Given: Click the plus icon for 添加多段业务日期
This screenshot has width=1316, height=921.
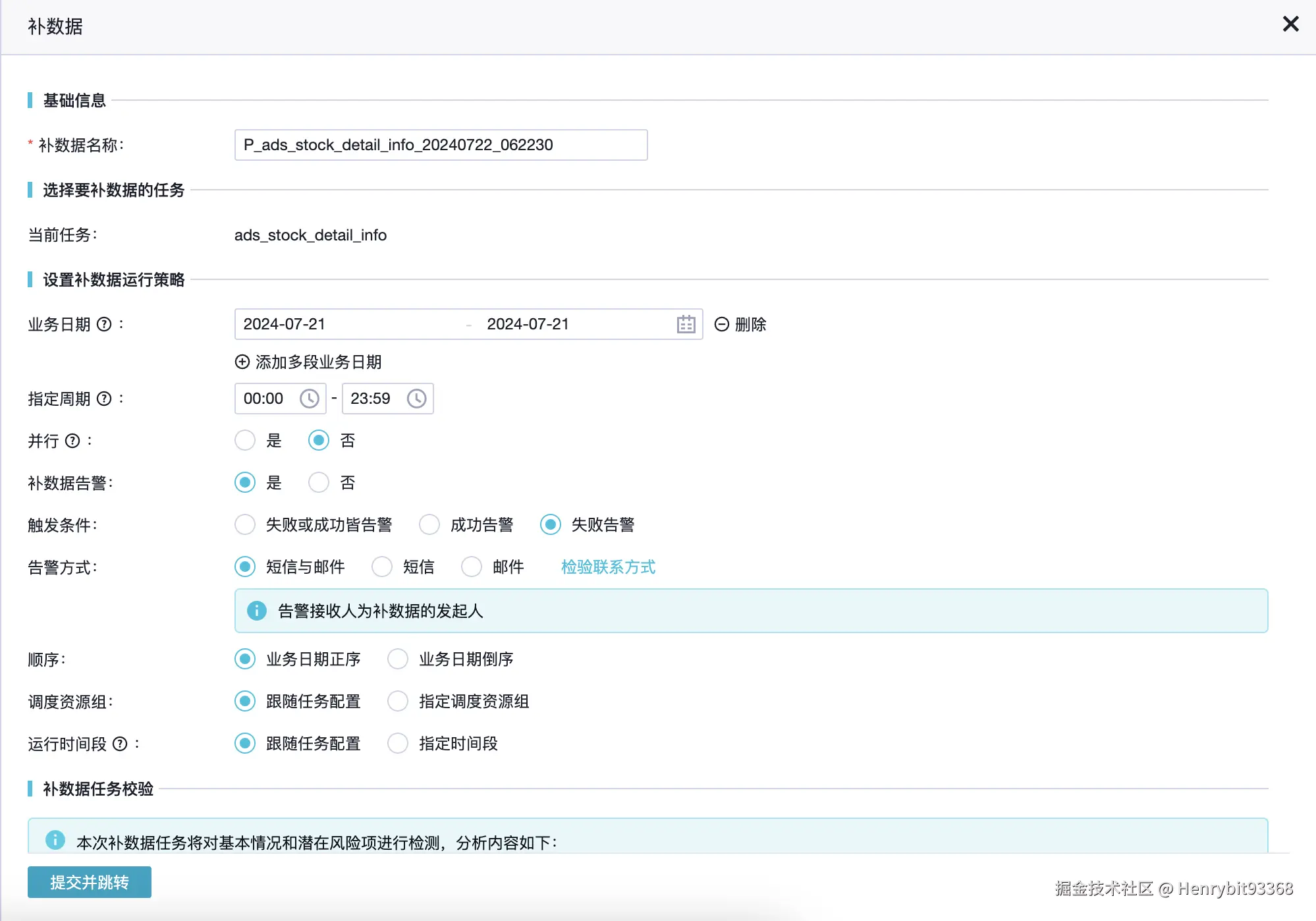Looking at the screenshot, I should (x=242, y=362).
